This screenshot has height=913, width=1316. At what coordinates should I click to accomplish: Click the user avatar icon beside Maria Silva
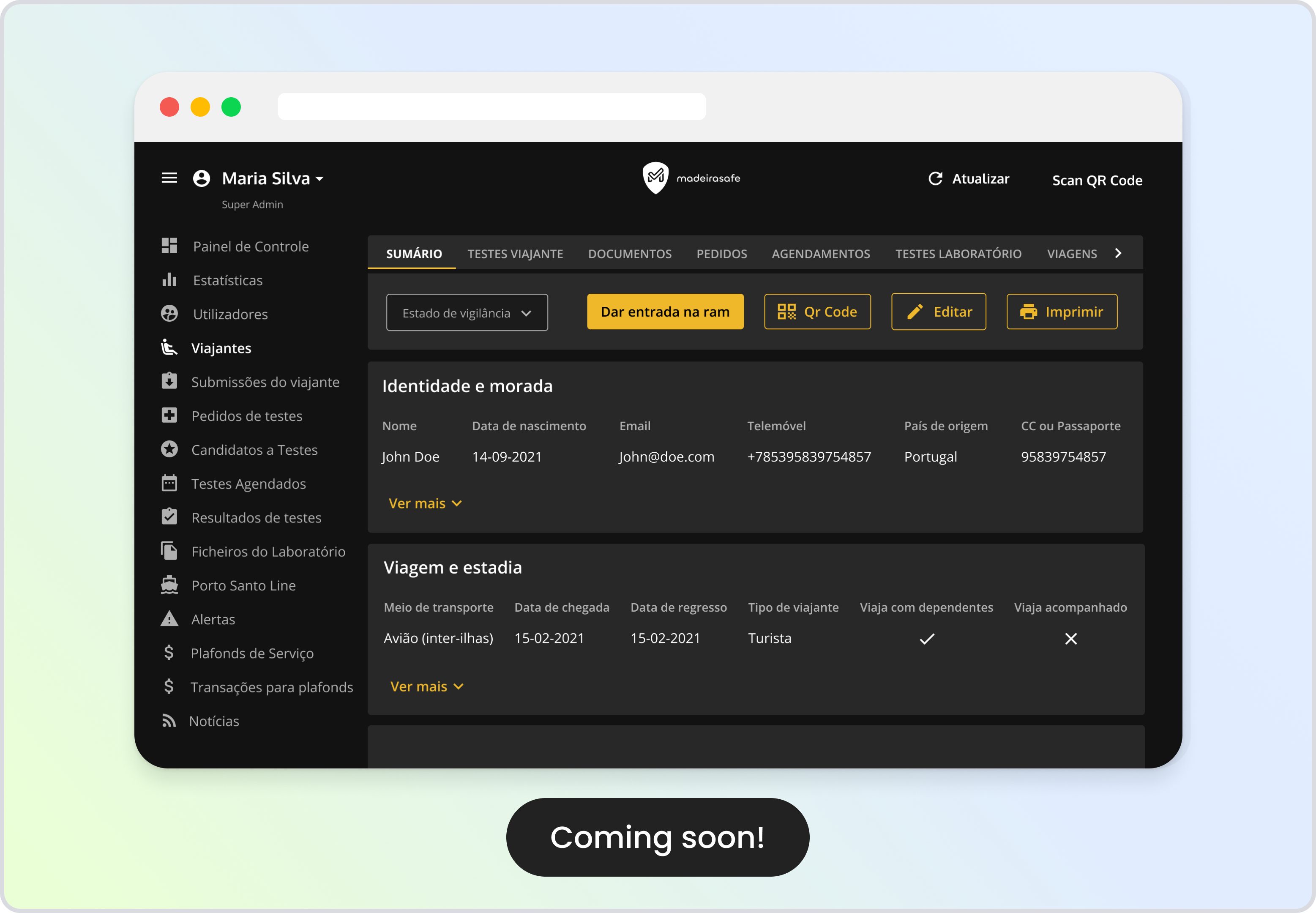pos(201,178)
